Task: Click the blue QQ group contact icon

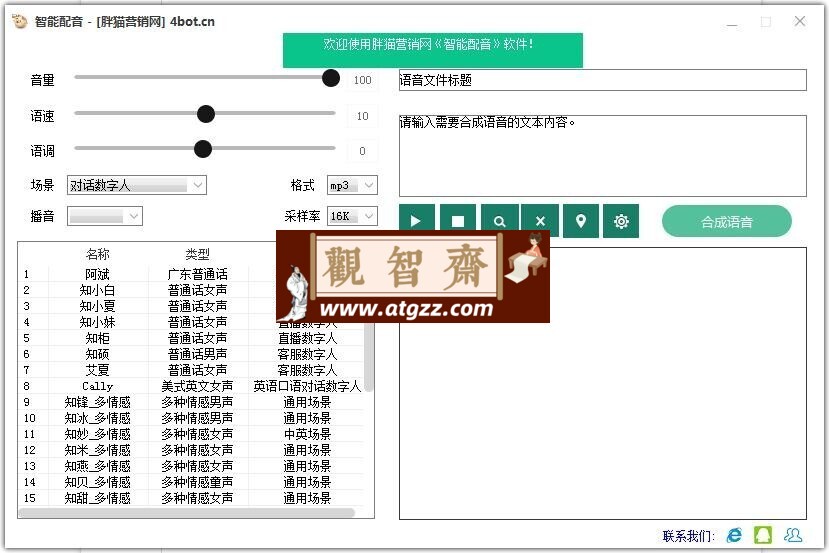Action: pos(793,535)
